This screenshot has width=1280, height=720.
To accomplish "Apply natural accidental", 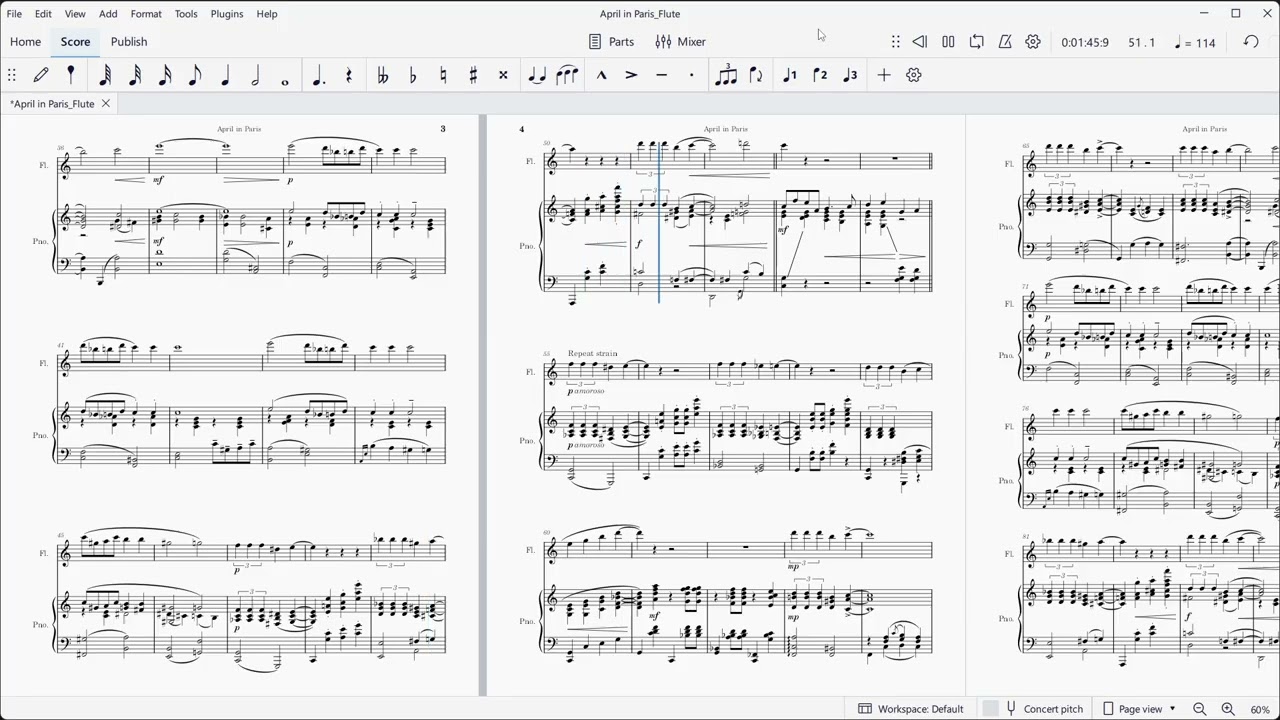I will [443, 75].
